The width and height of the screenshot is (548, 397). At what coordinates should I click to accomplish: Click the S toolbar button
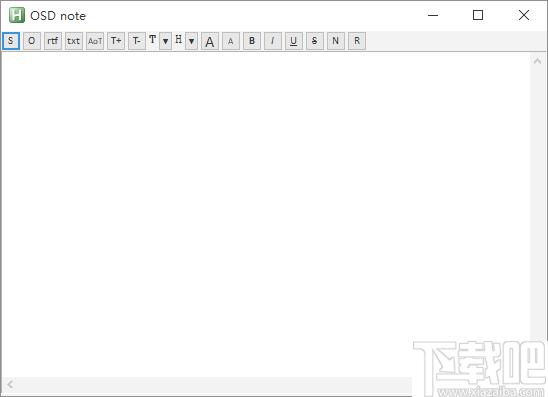[11, 41]
